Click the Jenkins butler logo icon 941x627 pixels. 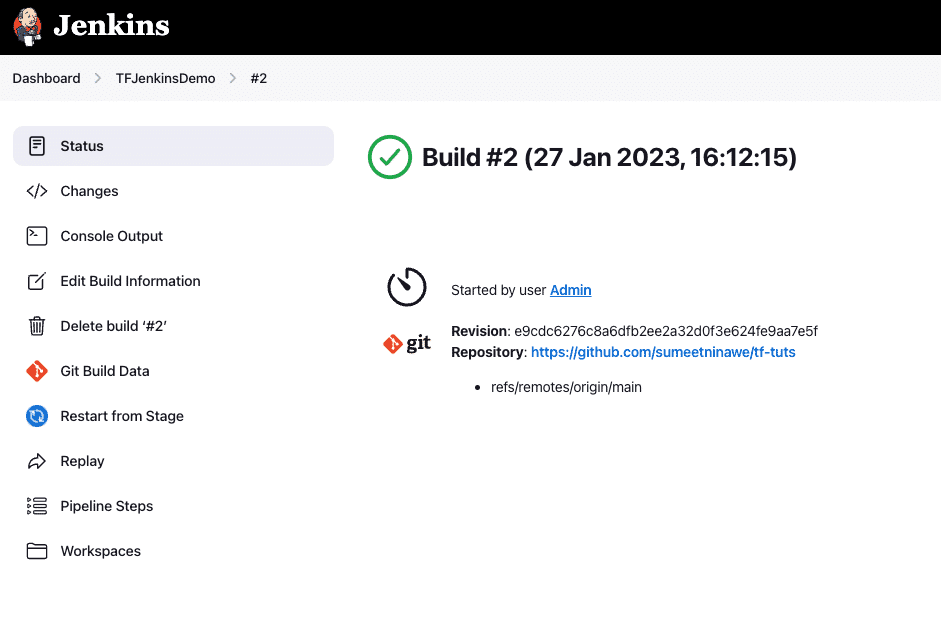28,27
